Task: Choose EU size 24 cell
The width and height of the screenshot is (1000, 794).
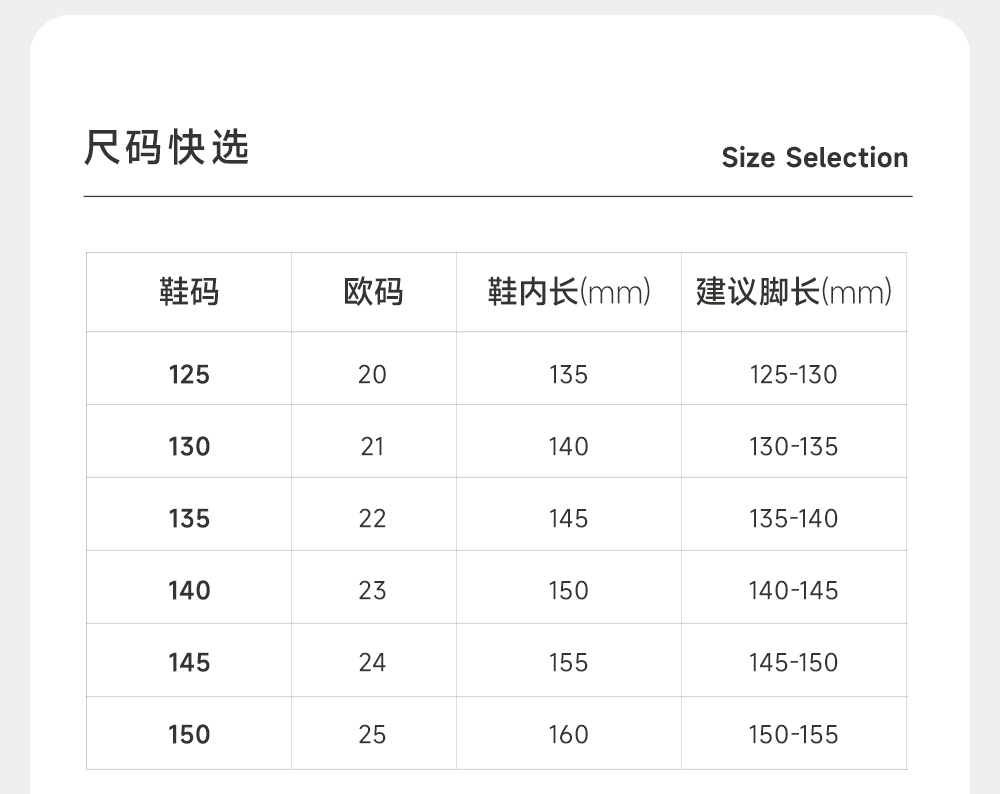Action: point(372,662)
